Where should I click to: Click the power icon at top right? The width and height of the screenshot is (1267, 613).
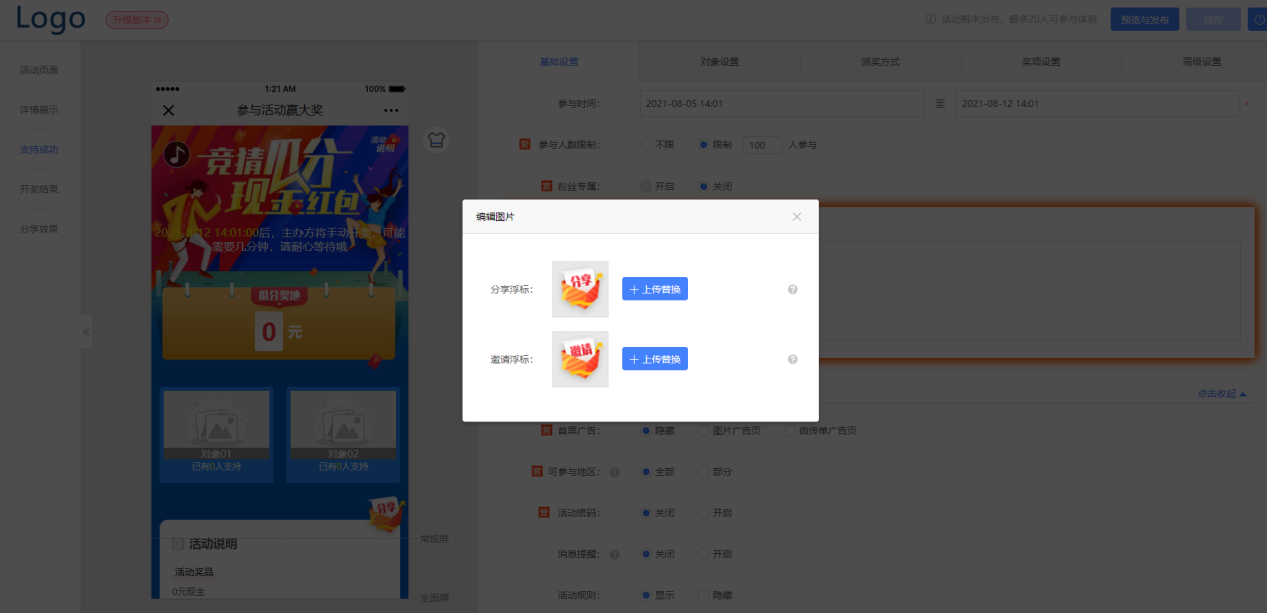point(1257,18)
